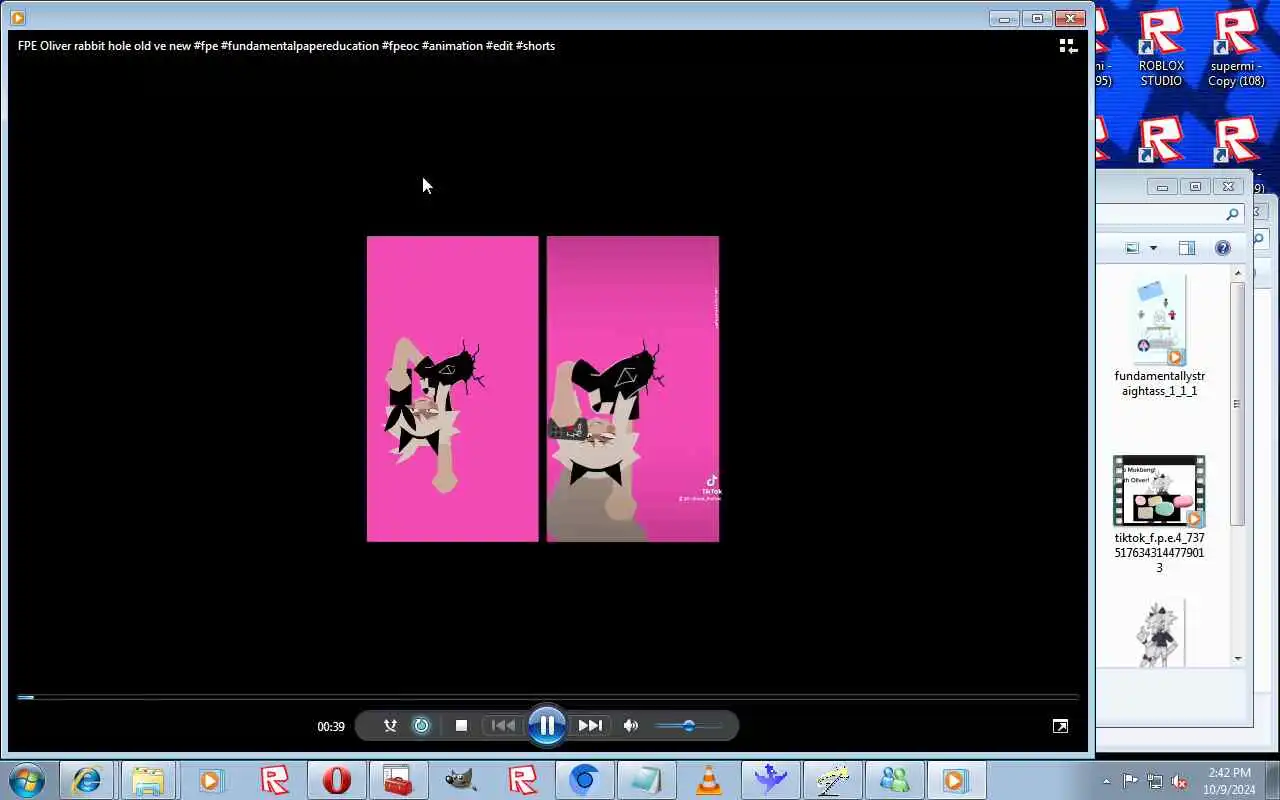Open the muted volume tray icon
The height and width of the screenshot is (800, 1280).
1179,781
